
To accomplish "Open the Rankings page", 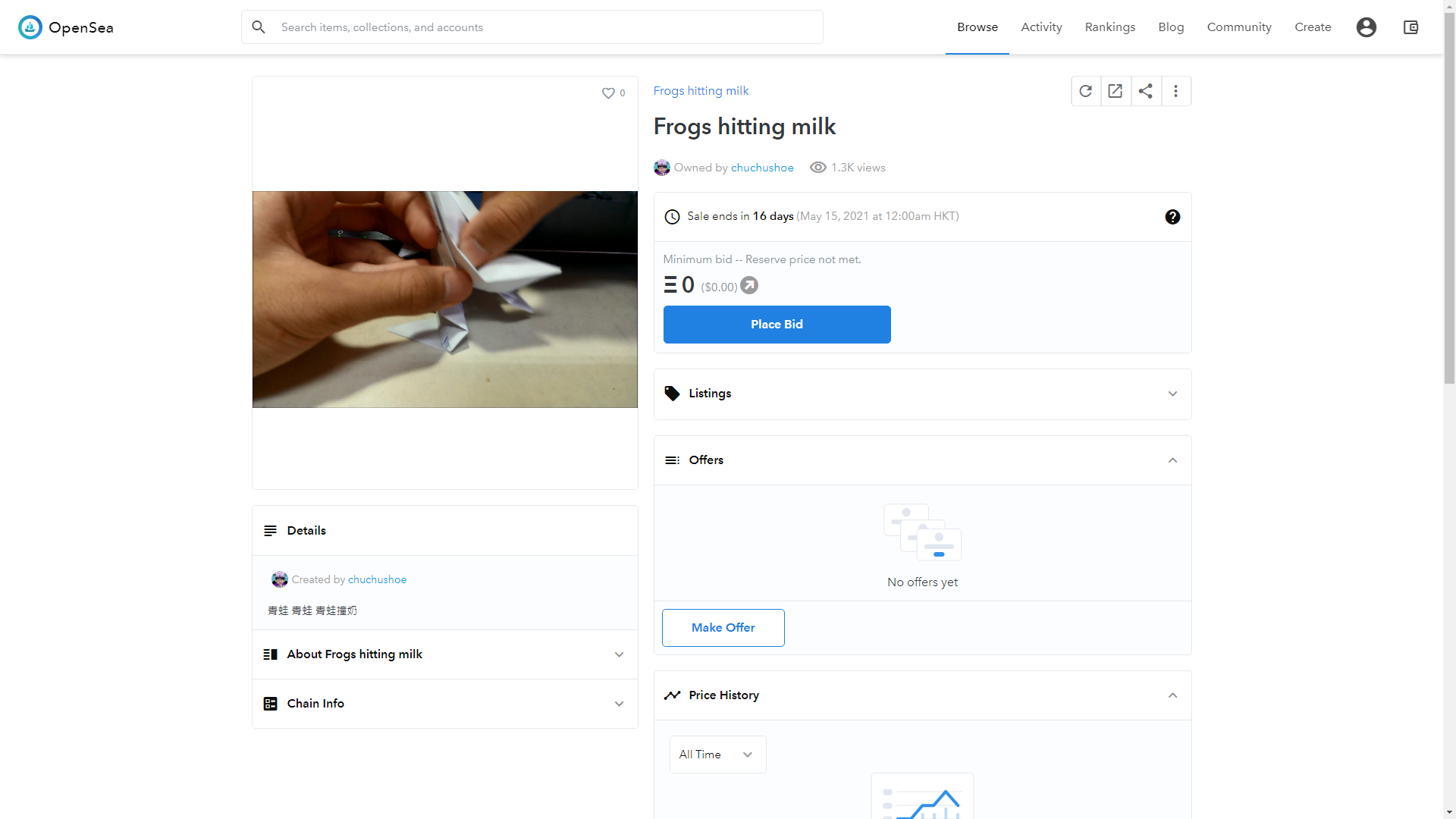I will [x=1109, y=27].
